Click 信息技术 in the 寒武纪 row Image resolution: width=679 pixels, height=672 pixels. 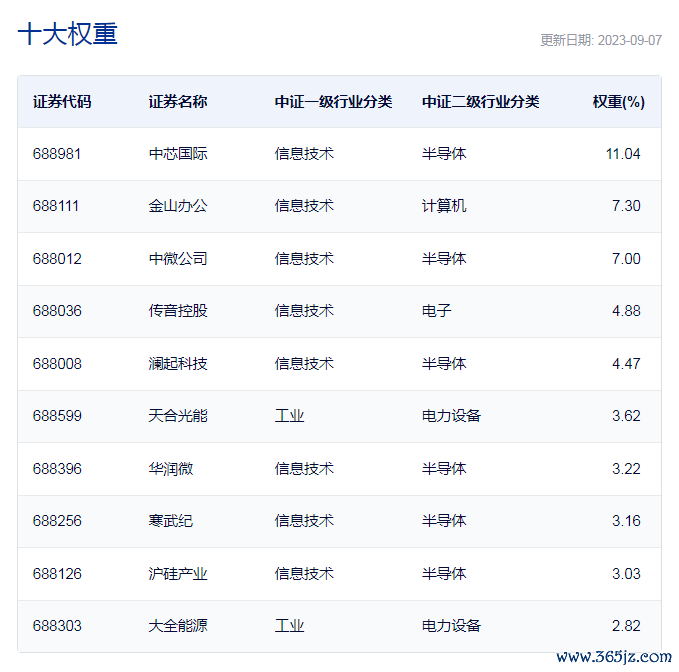click(x=304, y=521)
